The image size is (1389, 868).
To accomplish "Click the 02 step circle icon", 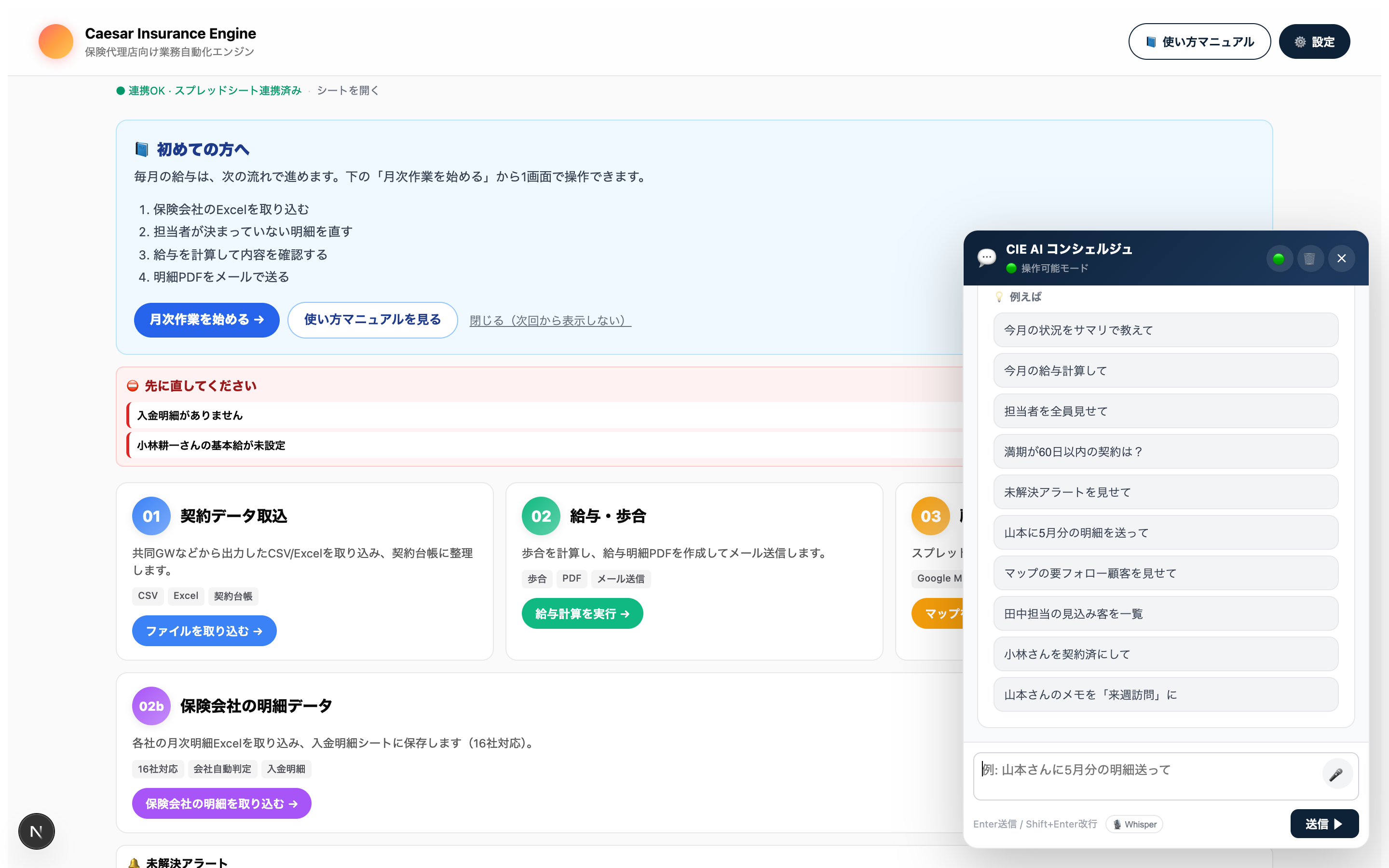I will [541, 516].
